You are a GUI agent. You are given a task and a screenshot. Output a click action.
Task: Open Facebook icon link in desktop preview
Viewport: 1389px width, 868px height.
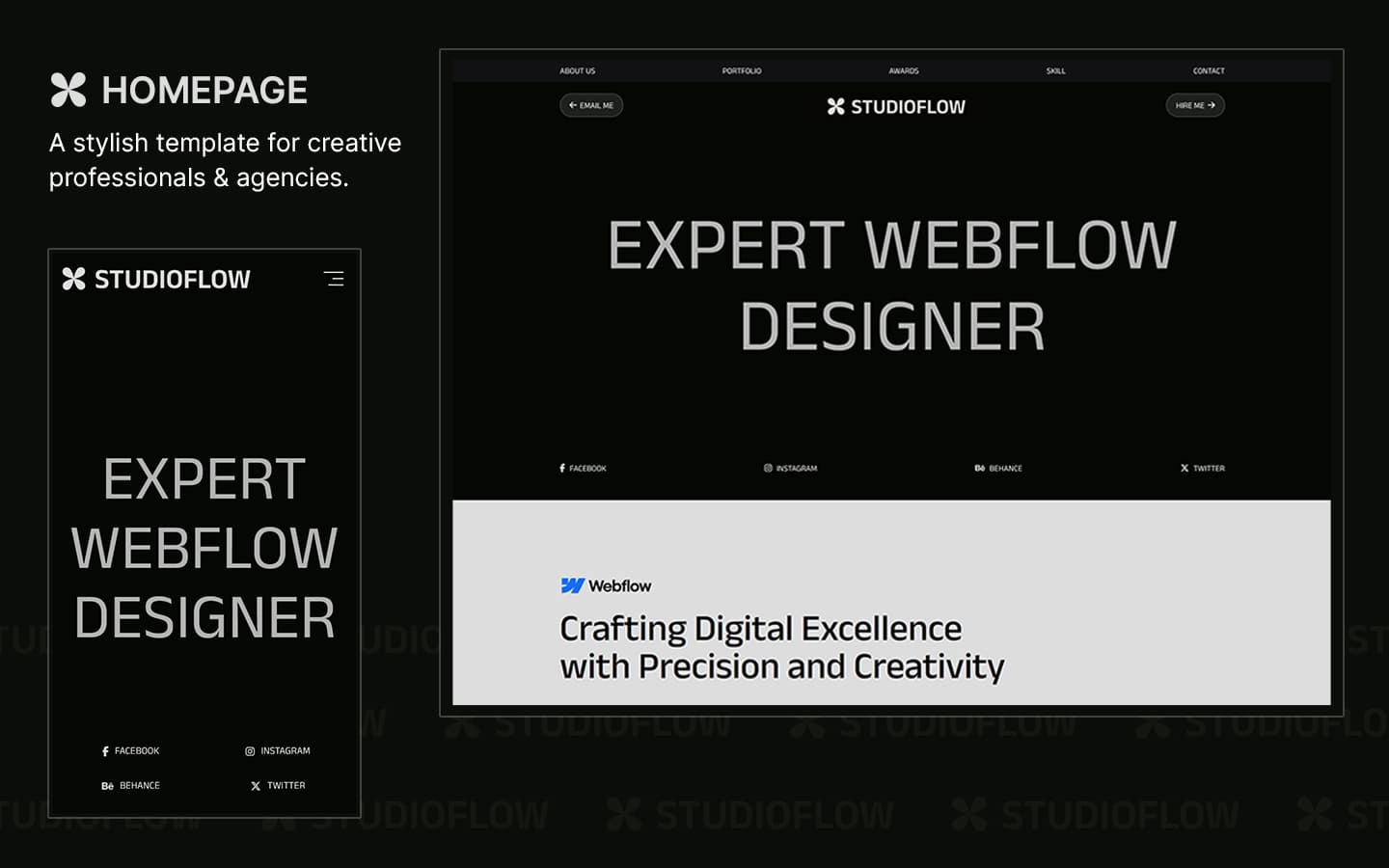click(562, 468)
